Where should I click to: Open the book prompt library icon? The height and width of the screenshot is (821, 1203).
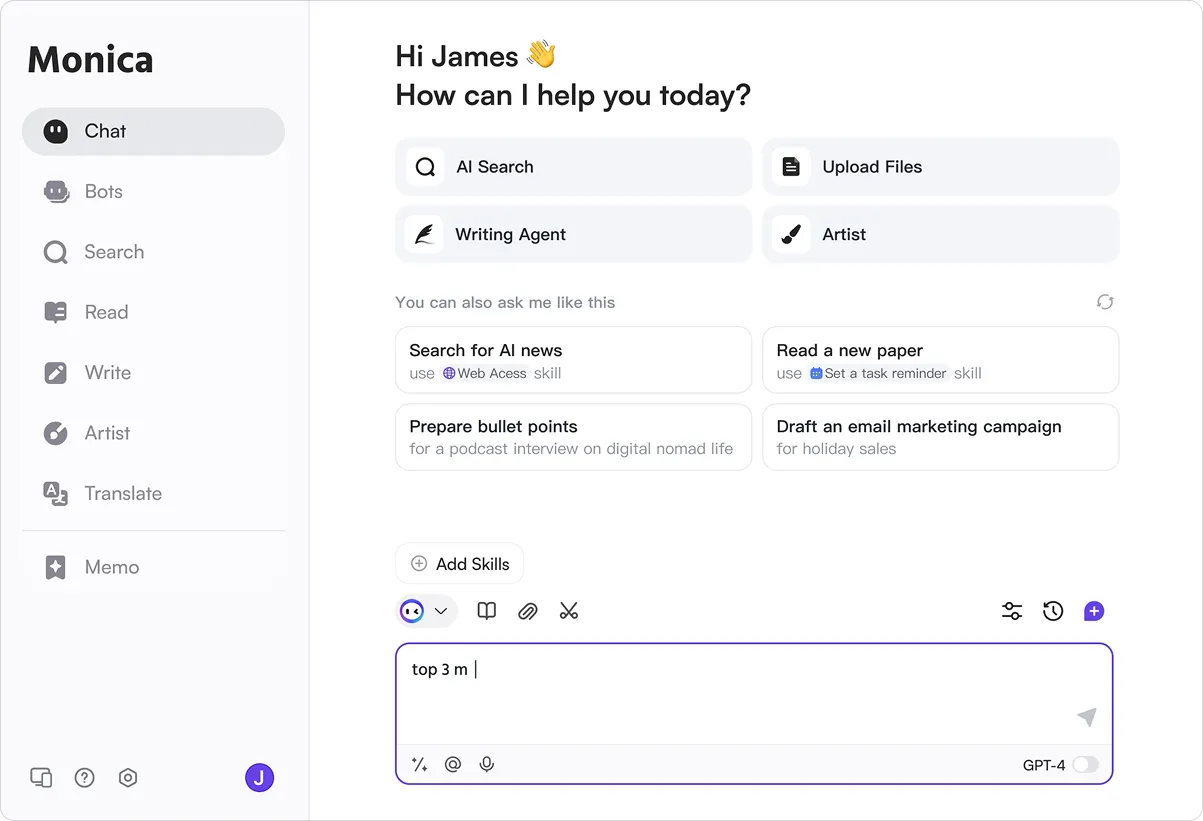pyautogui.click(x=487, y=611)
